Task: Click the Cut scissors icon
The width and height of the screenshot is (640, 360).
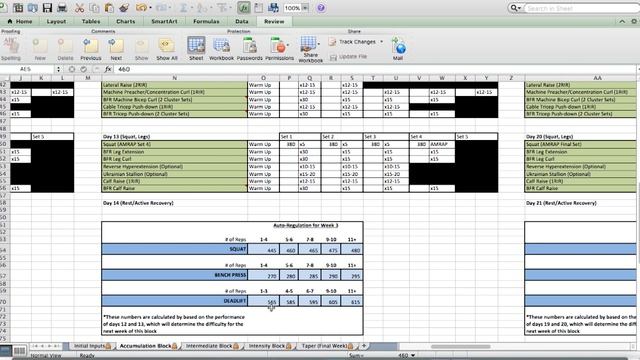Action: (79, 8)
